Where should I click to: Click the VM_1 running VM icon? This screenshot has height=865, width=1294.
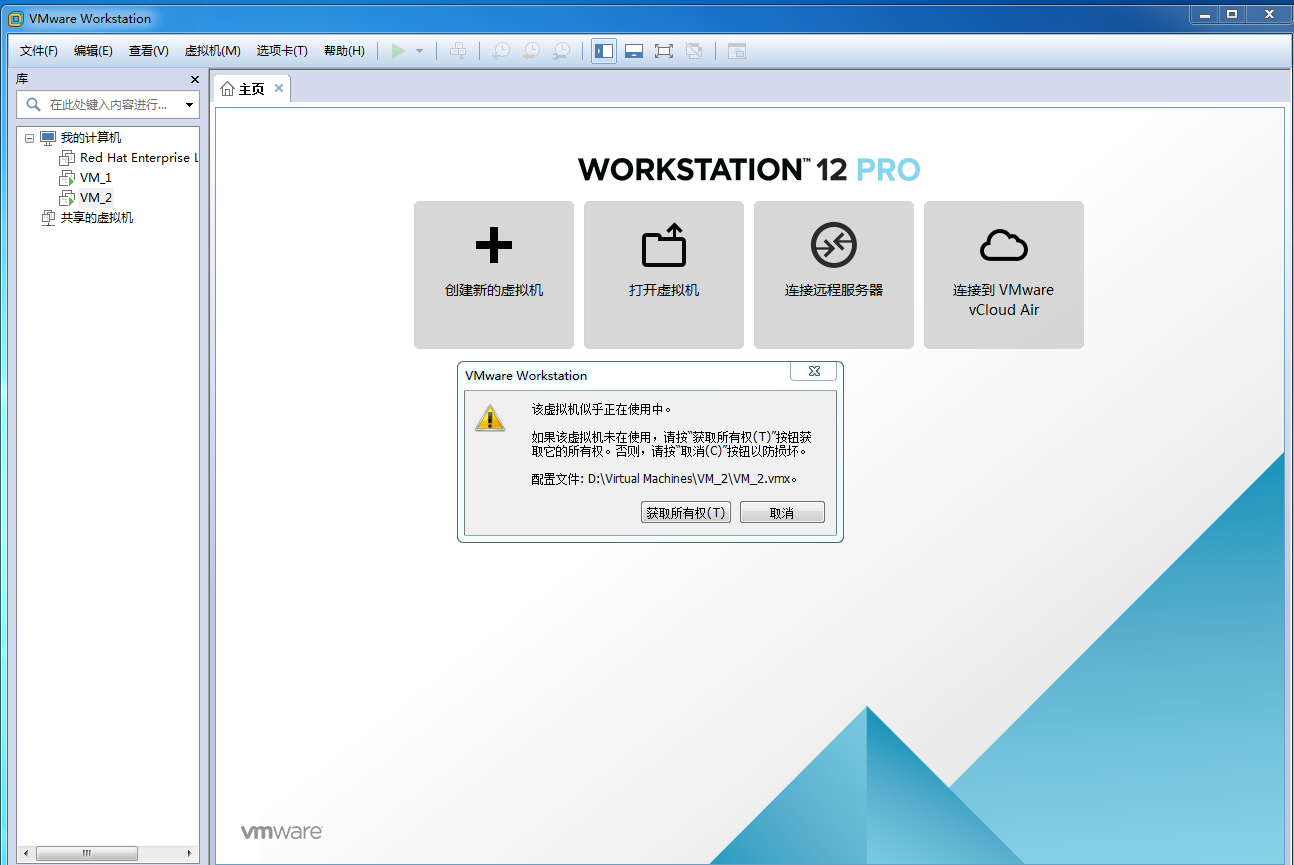[x=67, y=178]
